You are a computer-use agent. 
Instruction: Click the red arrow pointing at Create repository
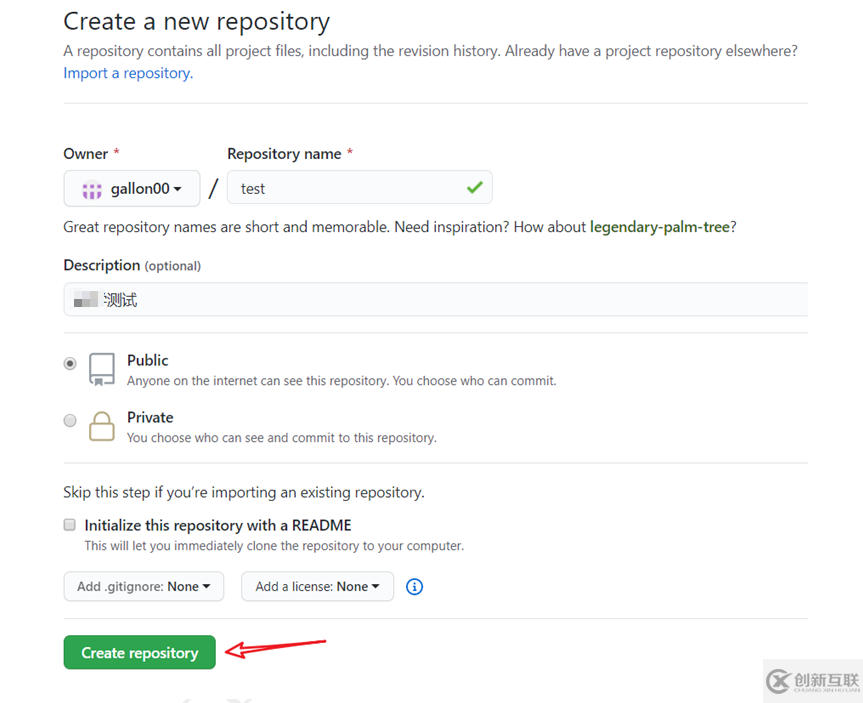277,650
